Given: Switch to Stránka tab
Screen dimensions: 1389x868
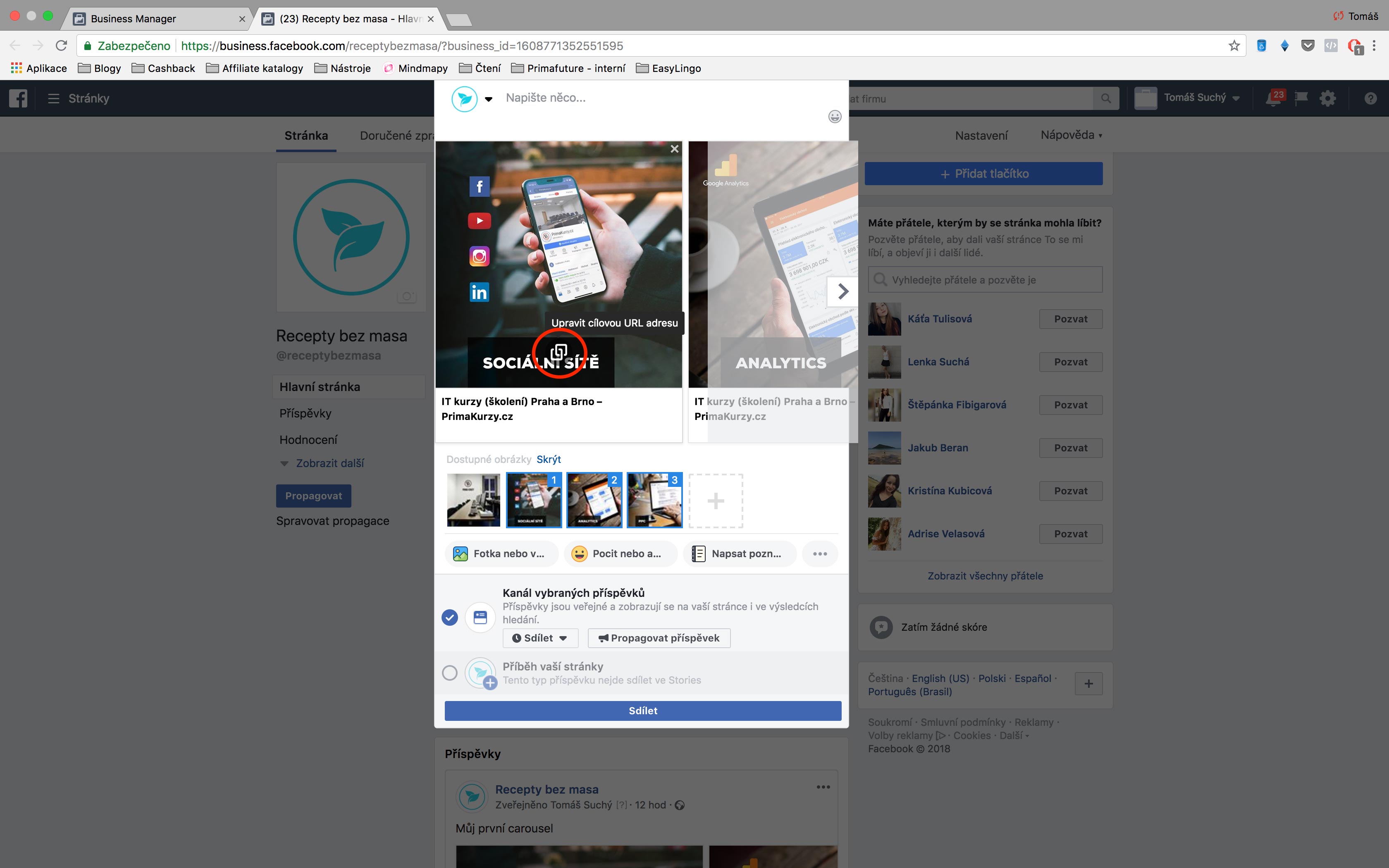Looking at the screenshot, I should [306, 136].
